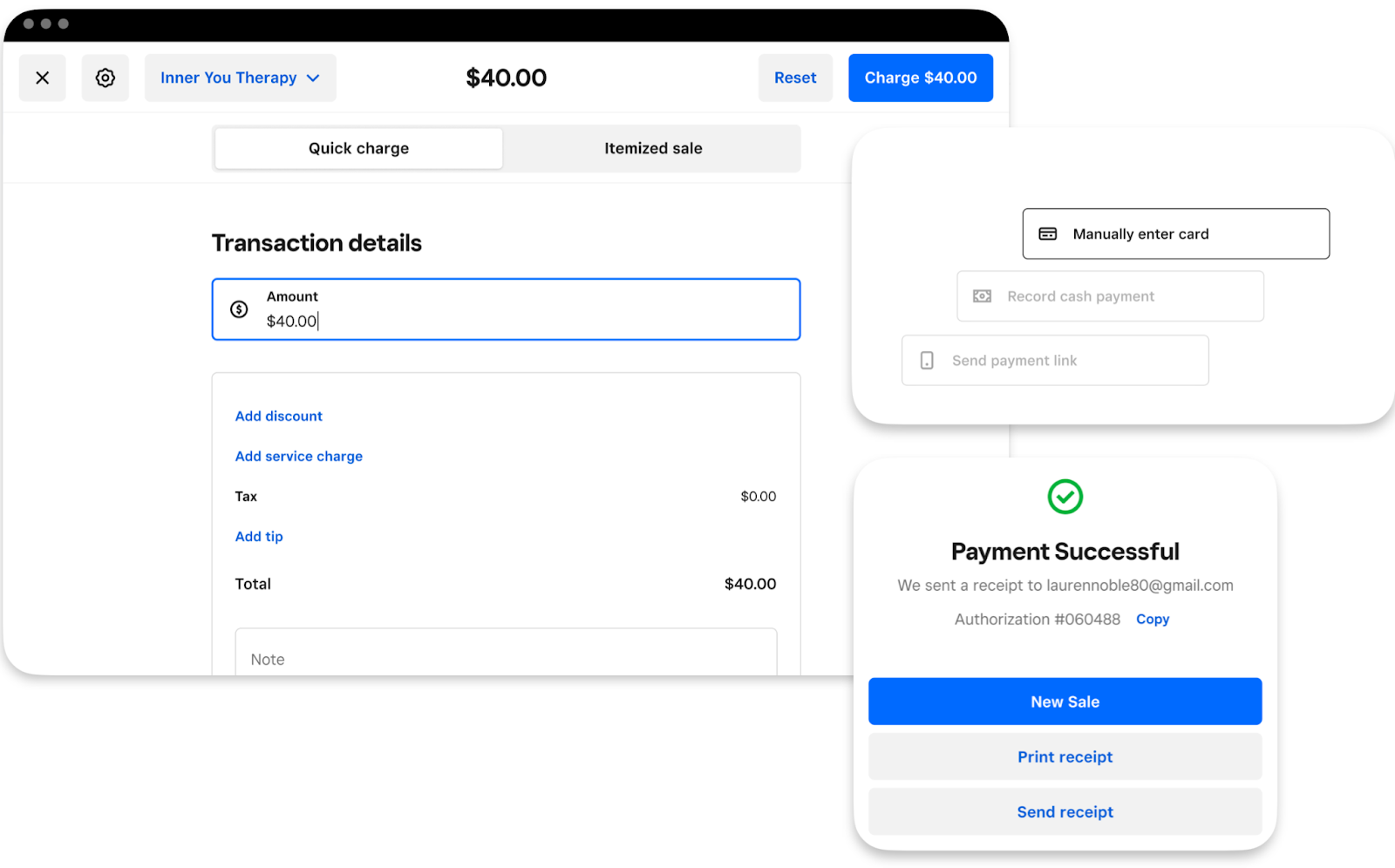This screenshot has height=868, width=1395.
Task: Click the cash icon on Record cash payment
Action: click(982, 295)
